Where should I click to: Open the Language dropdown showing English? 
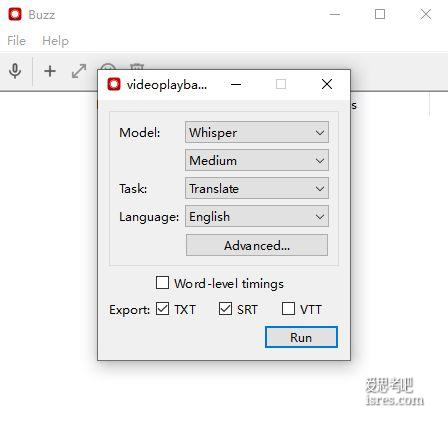pyautogui.click(x=257, y=216)
